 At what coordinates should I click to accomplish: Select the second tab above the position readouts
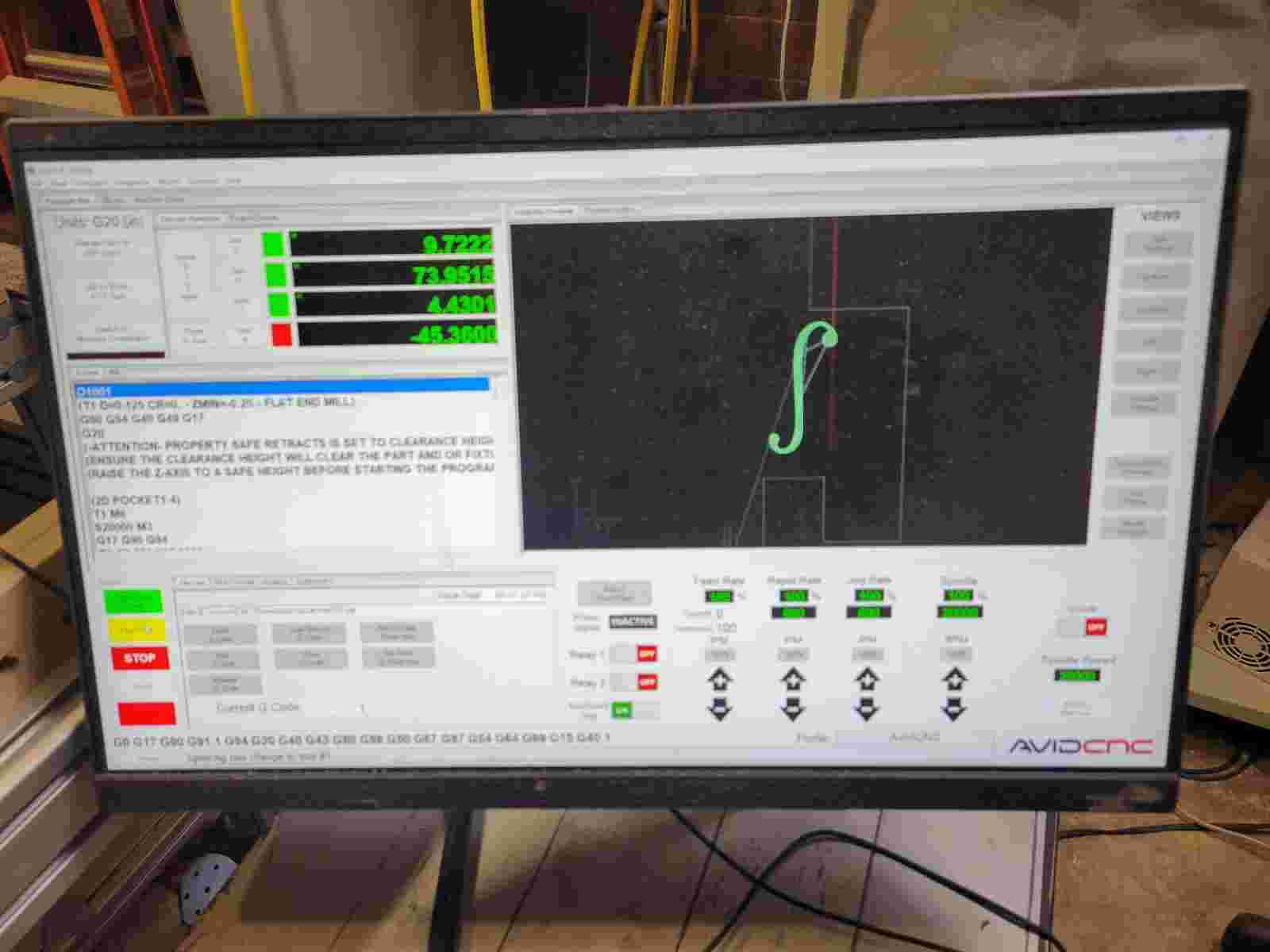click(254, 218)
